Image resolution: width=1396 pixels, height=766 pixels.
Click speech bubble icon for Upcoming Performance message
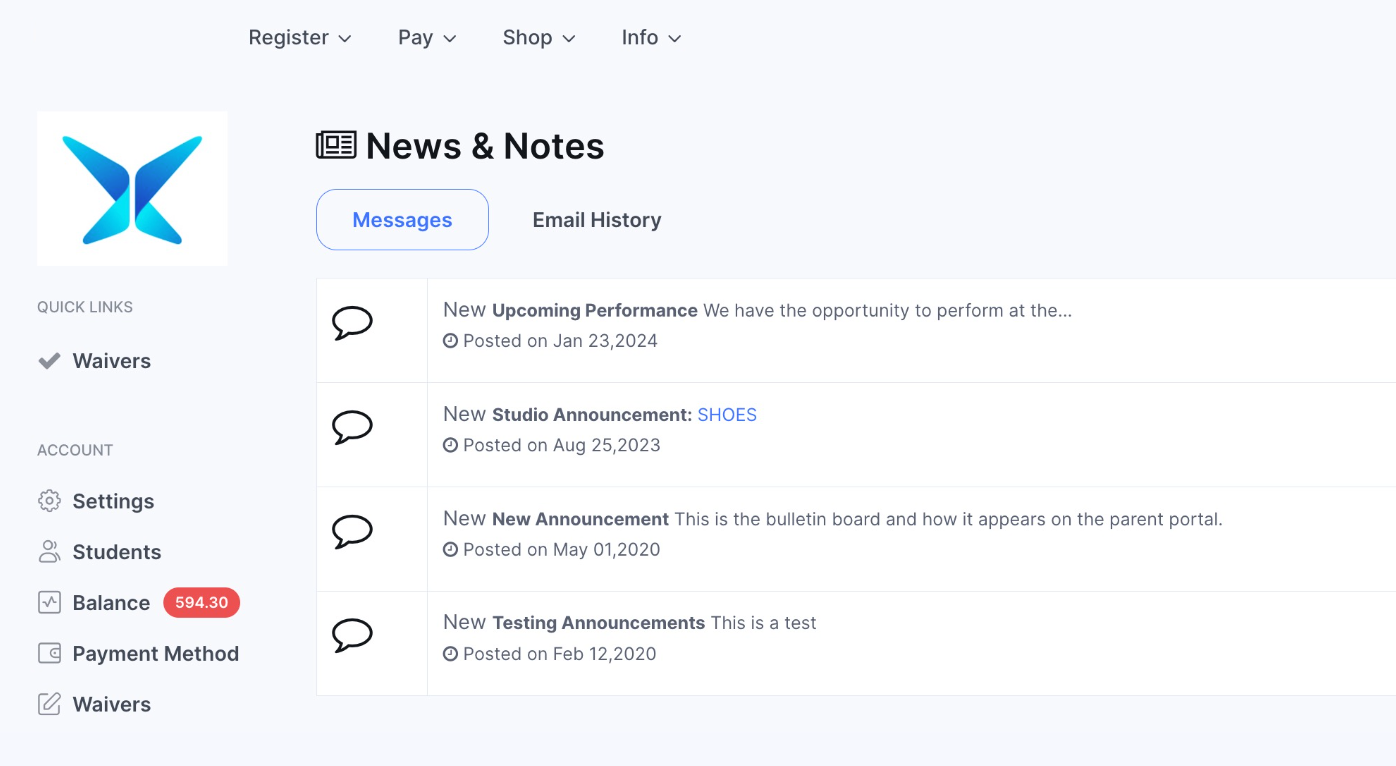(352, 323)
